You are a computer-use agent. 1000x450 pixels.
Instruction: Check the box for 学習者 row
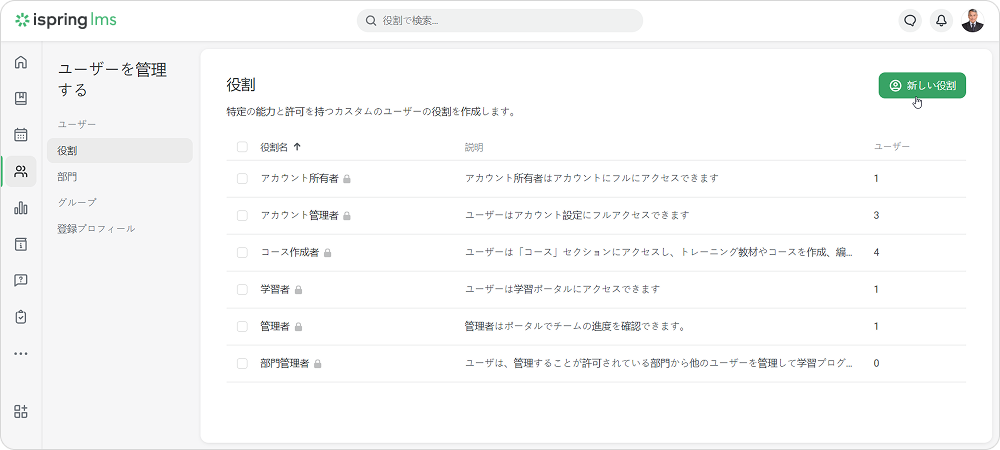242,289
